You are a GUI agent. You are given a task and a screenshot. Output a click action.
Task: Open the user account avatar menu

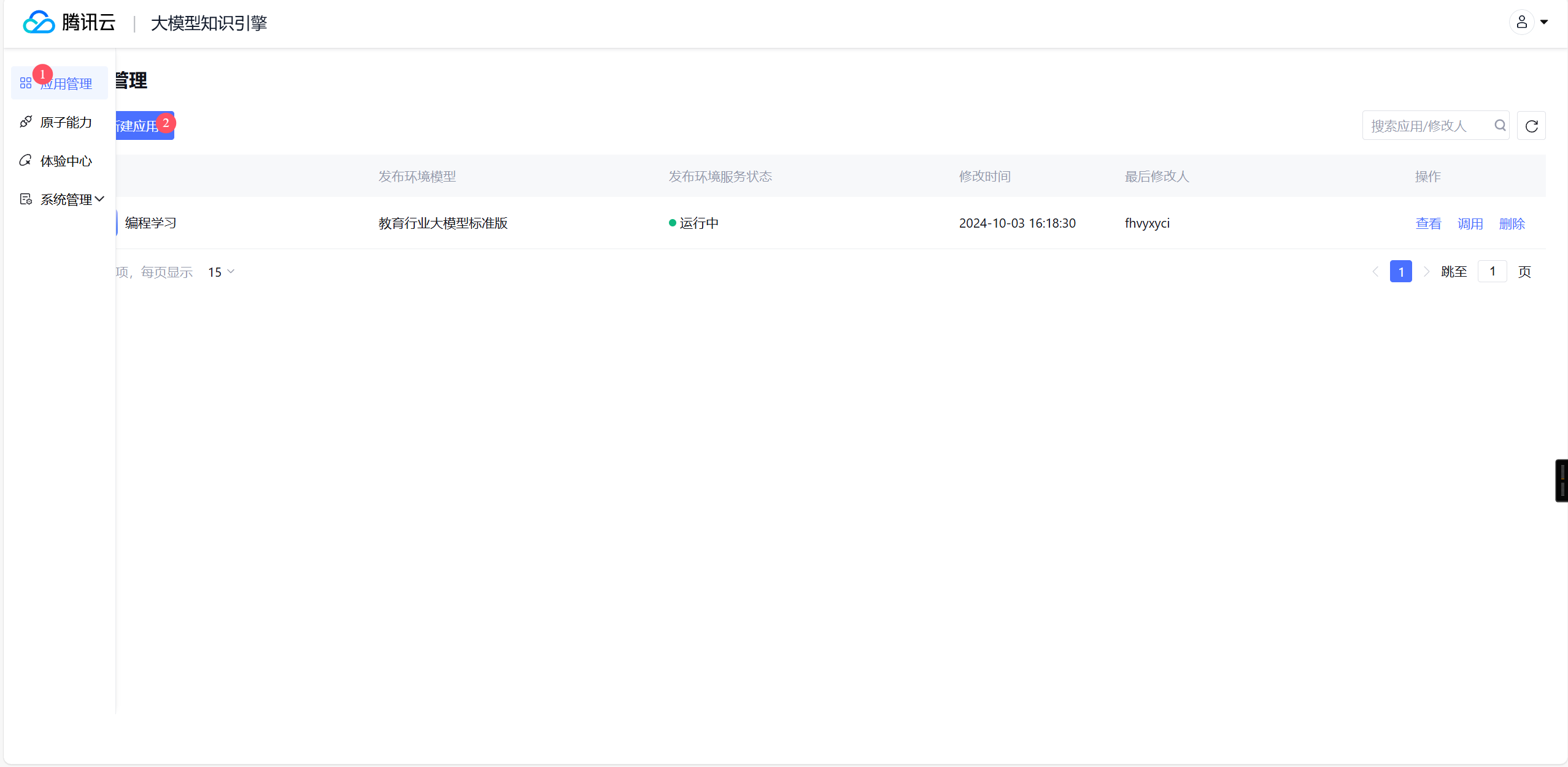click(x=1521, y=23)
